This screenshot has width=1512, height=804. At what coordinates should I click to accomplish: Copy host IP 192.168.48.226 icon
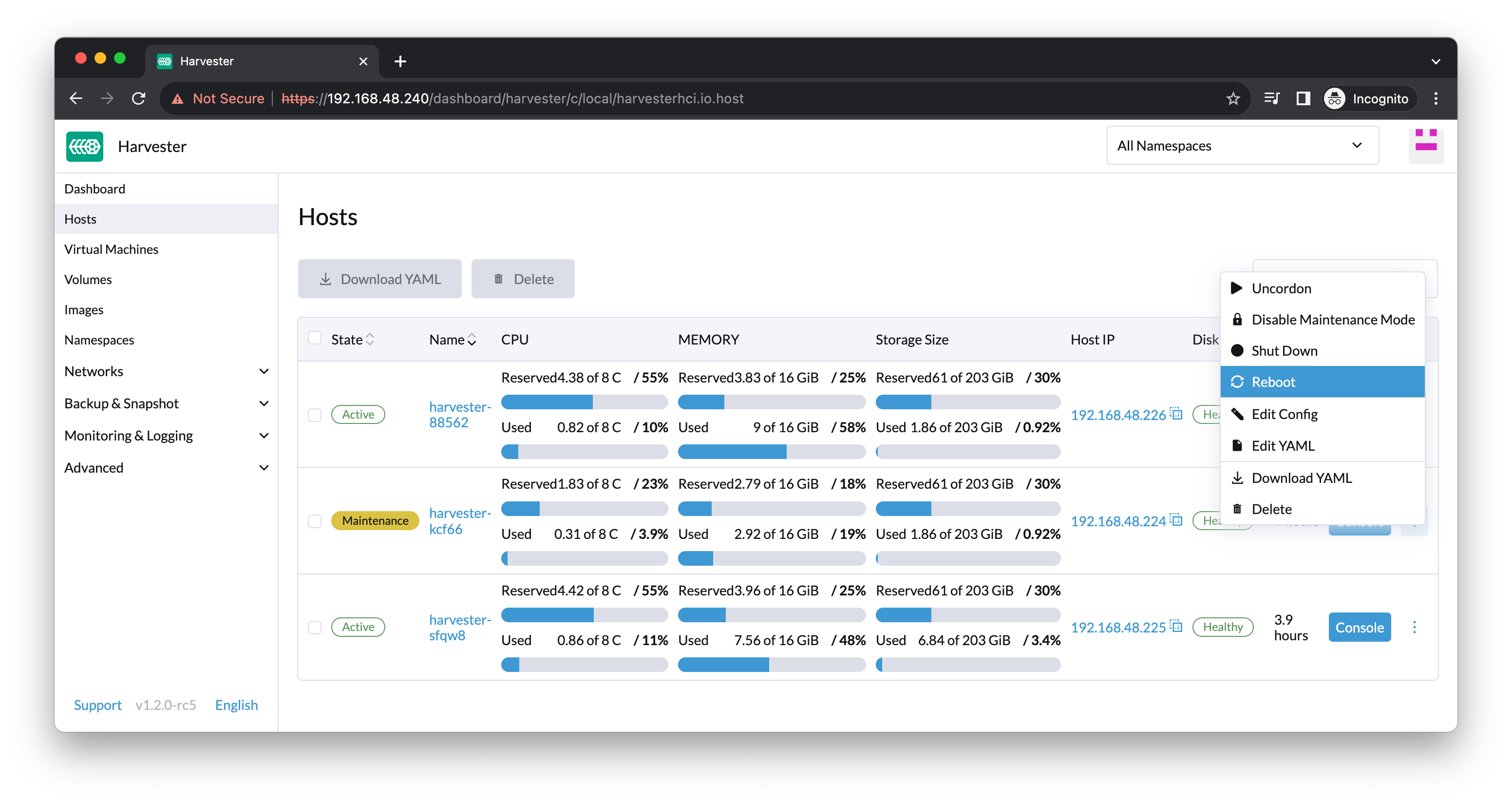coord(1176,414)
